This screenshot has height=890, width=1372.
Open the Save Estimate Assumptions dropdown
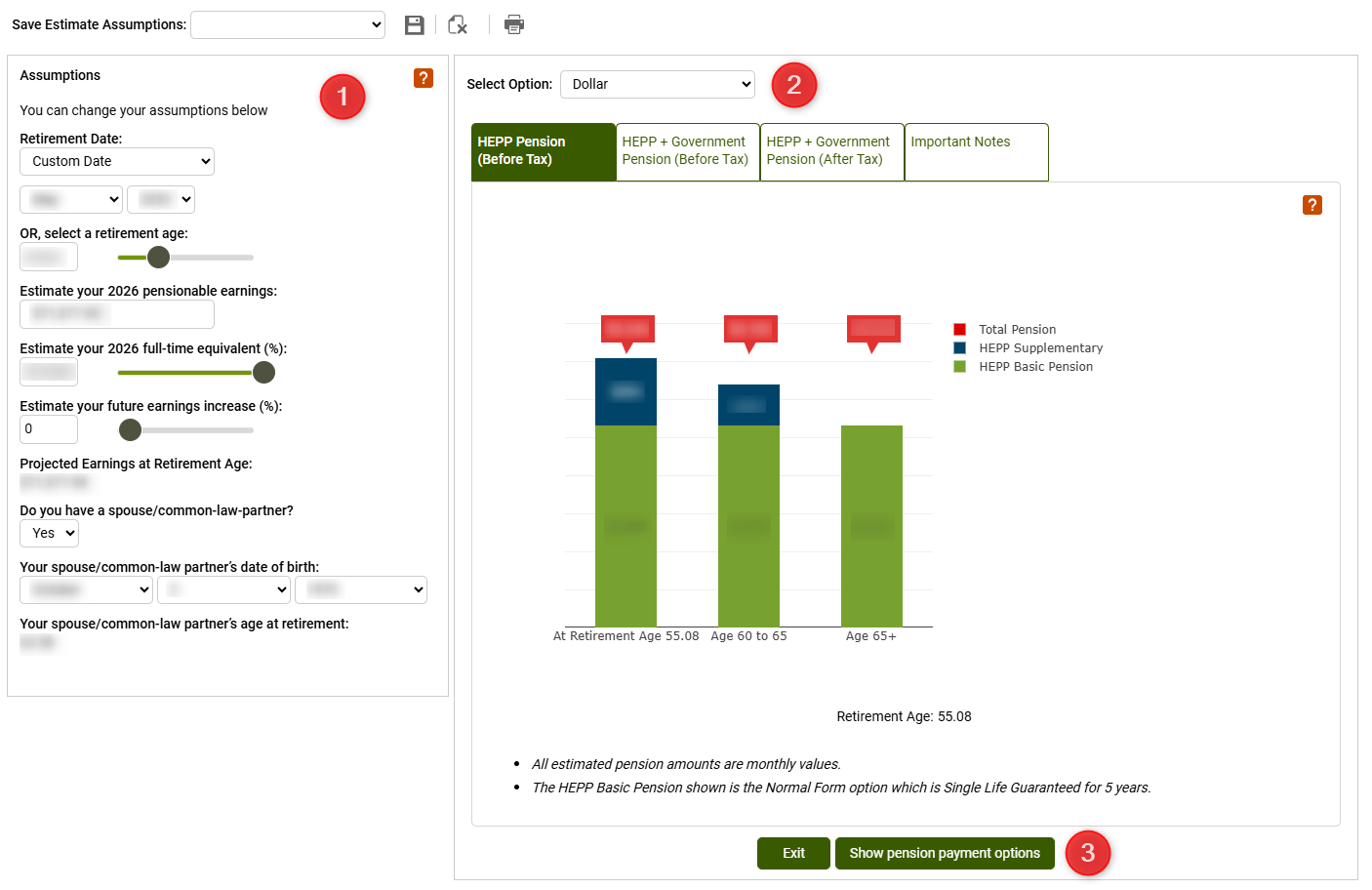pyautogui.click(x=288, y=25)
